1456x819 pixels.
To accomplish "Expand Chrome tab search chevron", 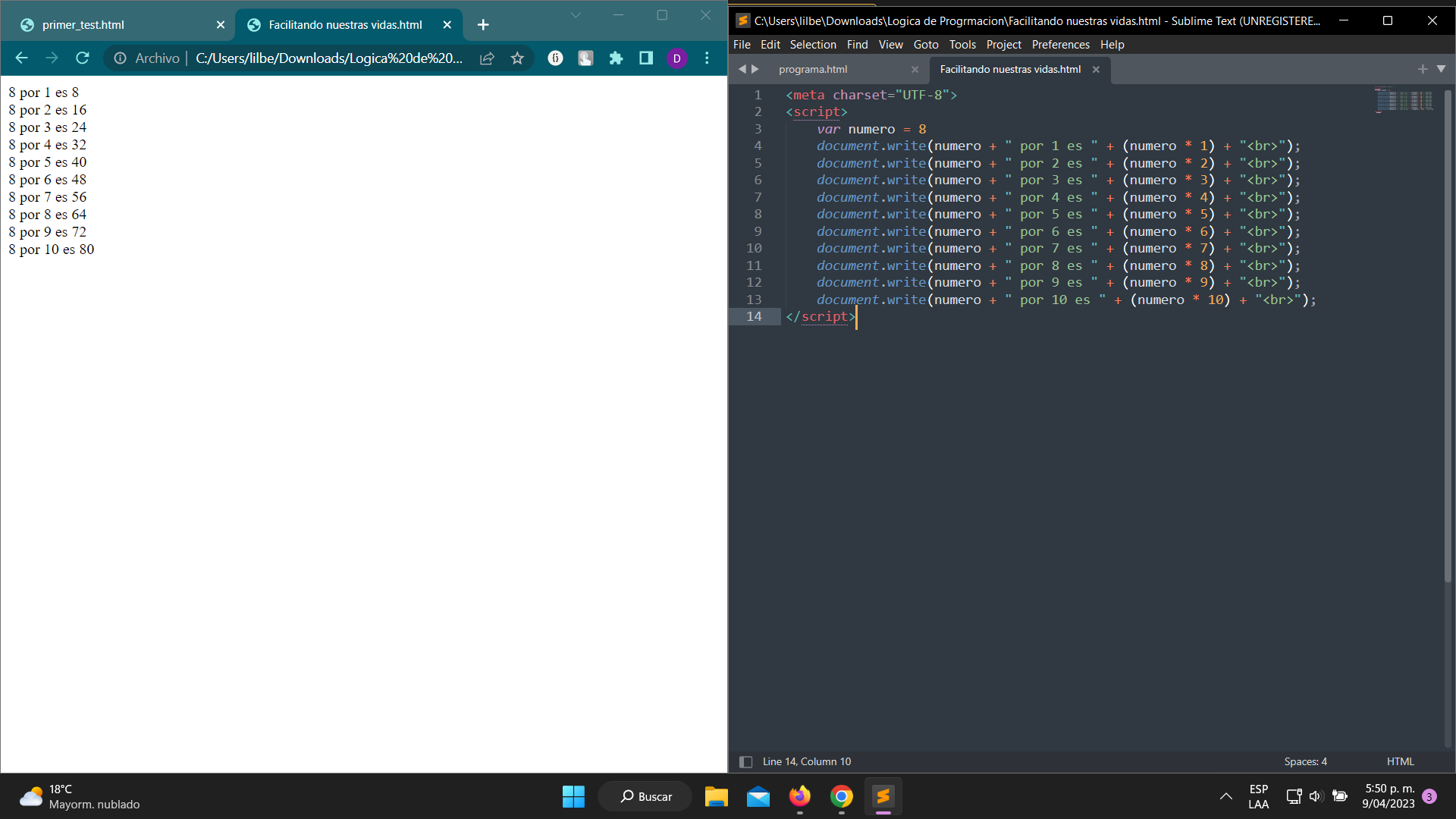I will pos(576,15).
